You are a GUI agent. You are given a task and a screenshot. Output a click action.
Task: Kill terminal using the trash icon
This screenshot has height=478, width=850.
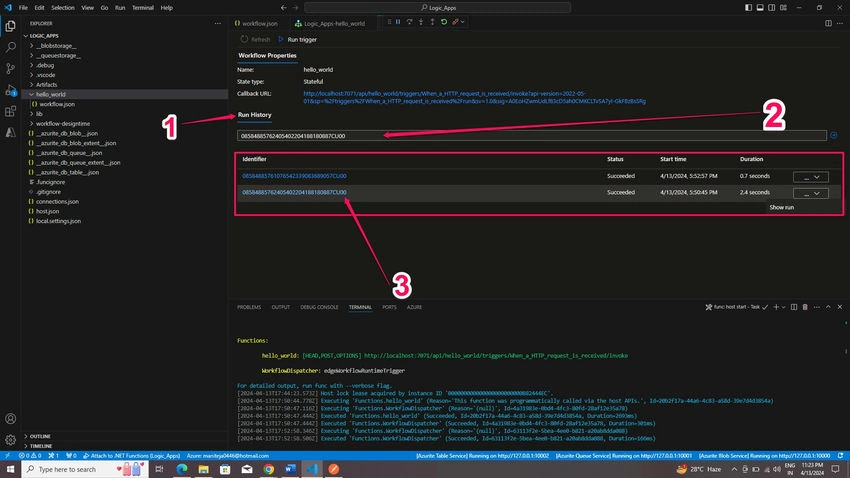pos(805,307)
